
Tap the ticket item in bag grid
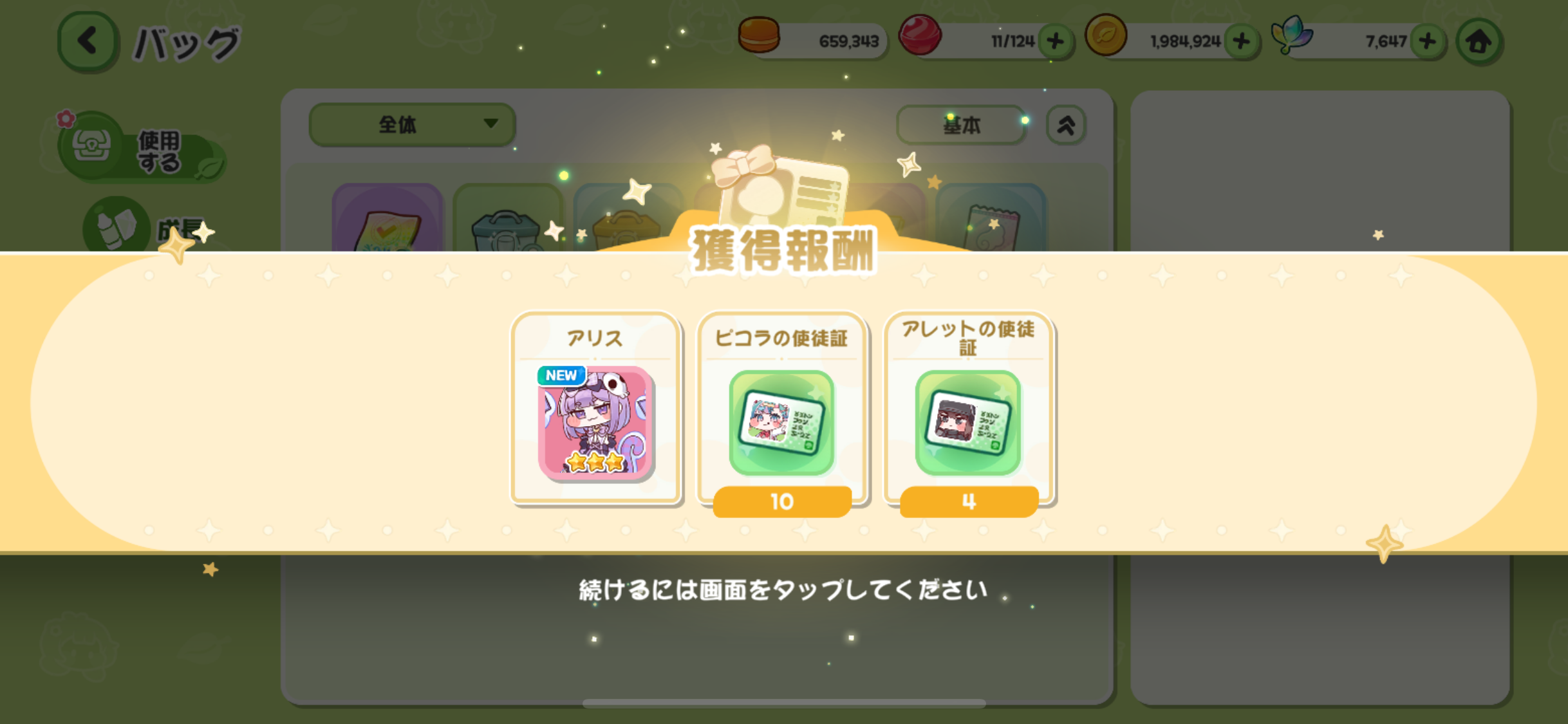point(991,219)
